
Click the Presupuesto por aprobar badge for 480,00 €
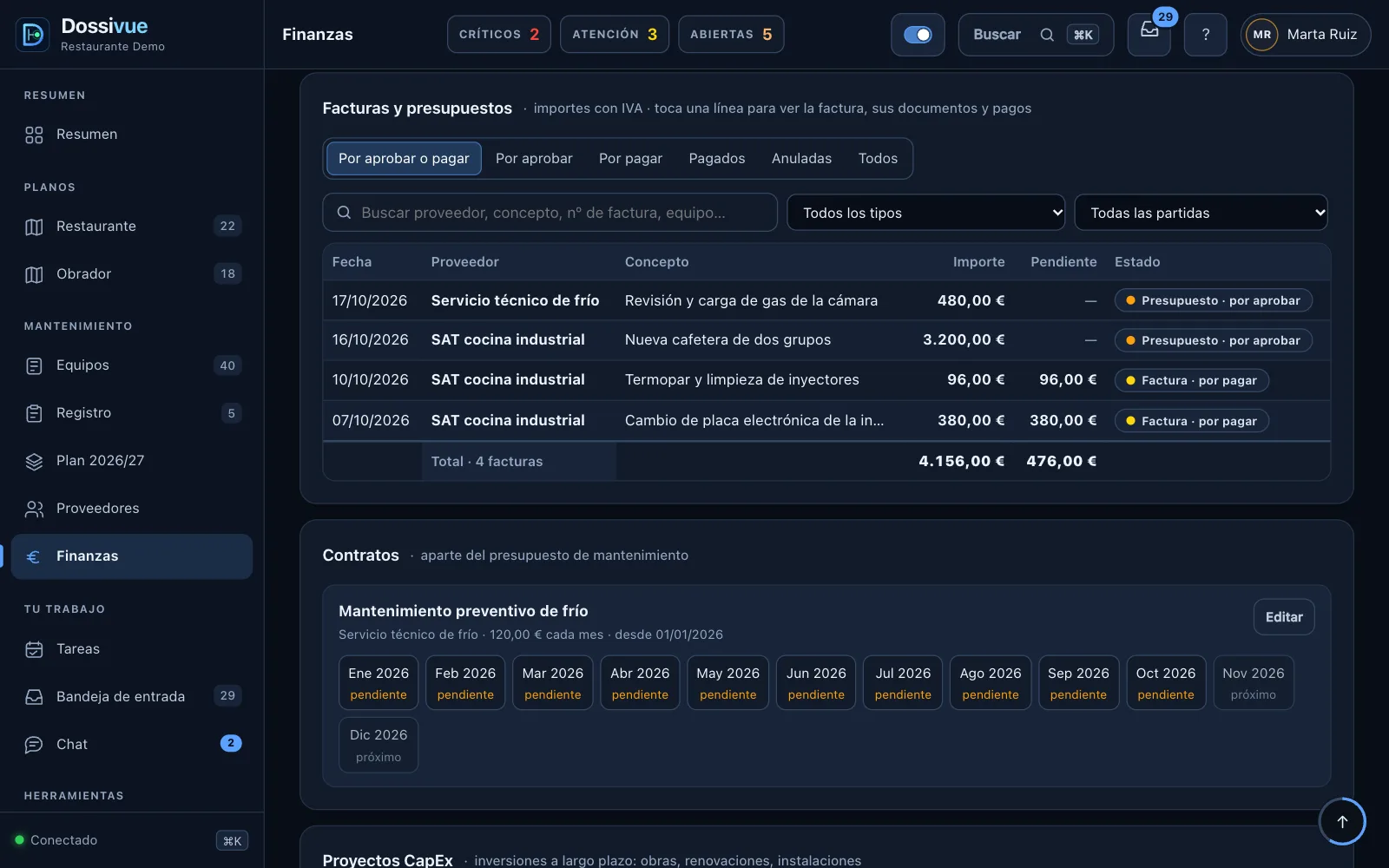coord(1214,300)
